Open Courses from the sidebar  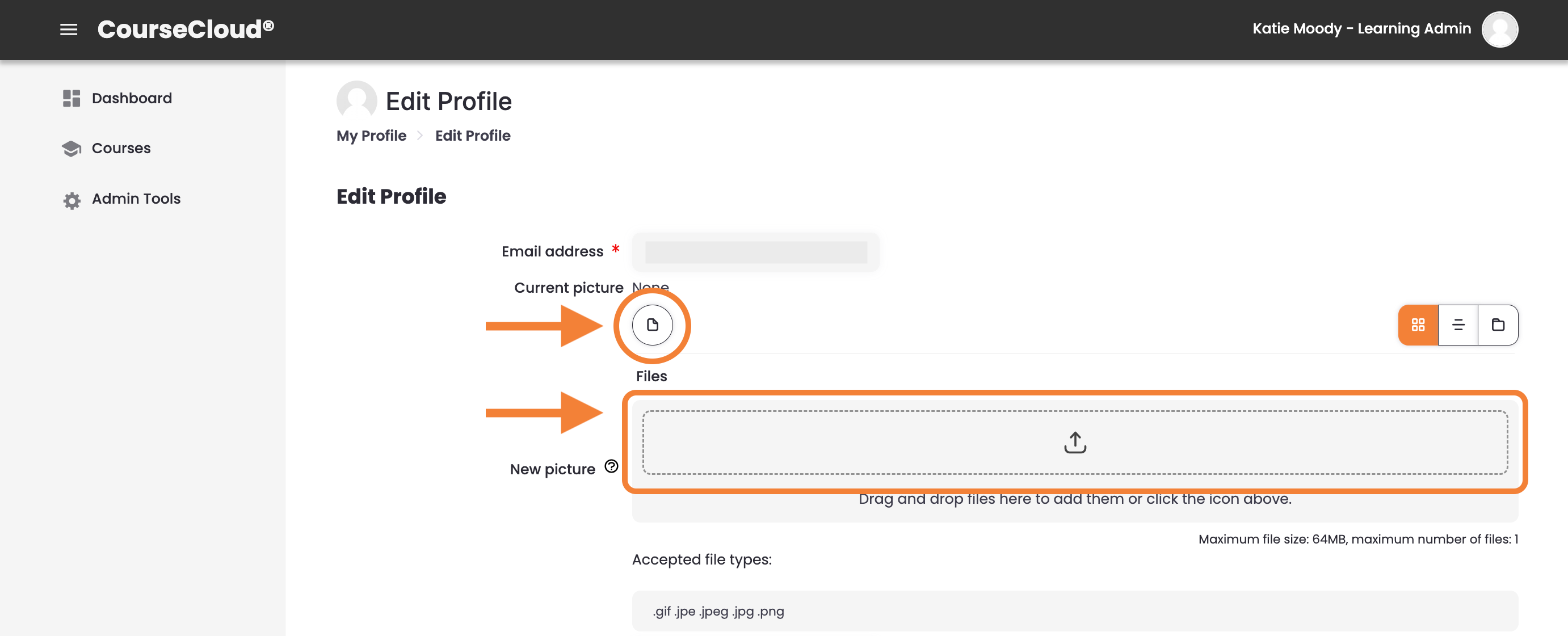click(121, 148)
